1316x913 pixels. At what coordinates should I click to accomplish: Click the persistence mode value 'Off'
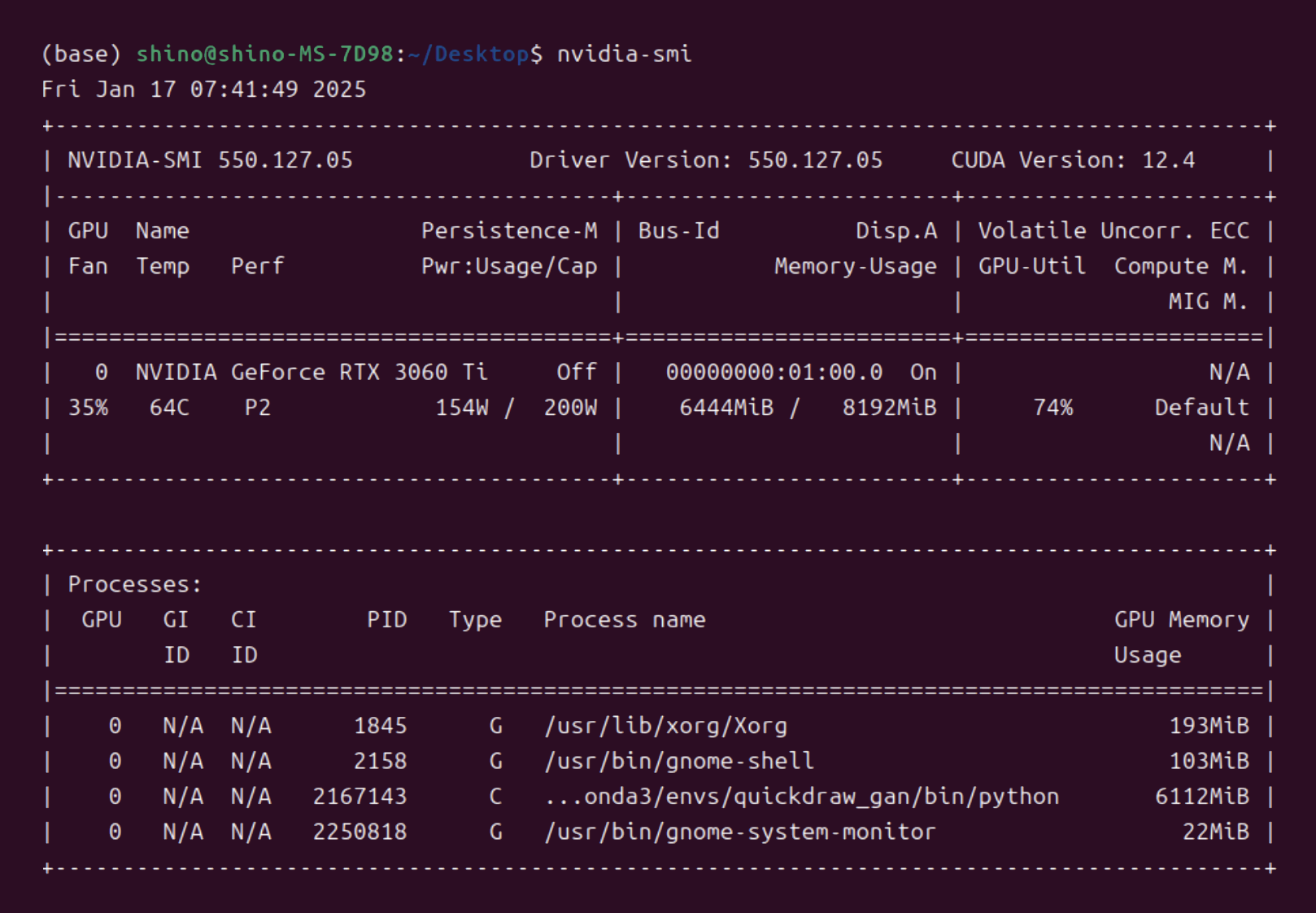577,372
